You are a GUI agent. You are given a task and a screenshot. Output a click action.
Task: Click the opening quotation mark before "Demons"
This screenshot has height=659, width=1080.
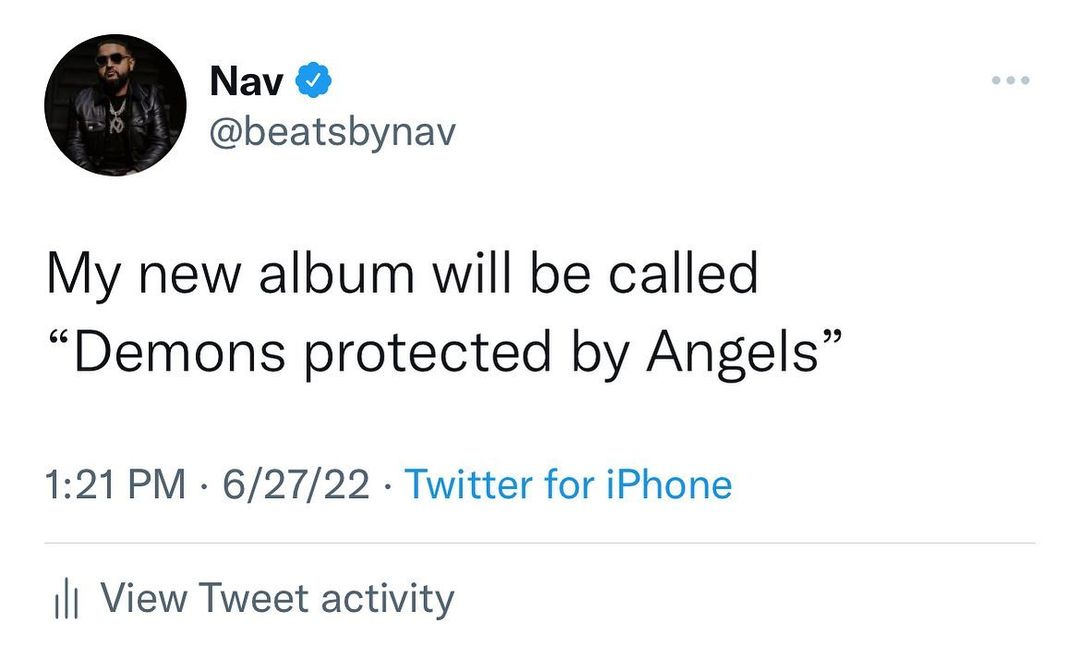tap(61, 338)
